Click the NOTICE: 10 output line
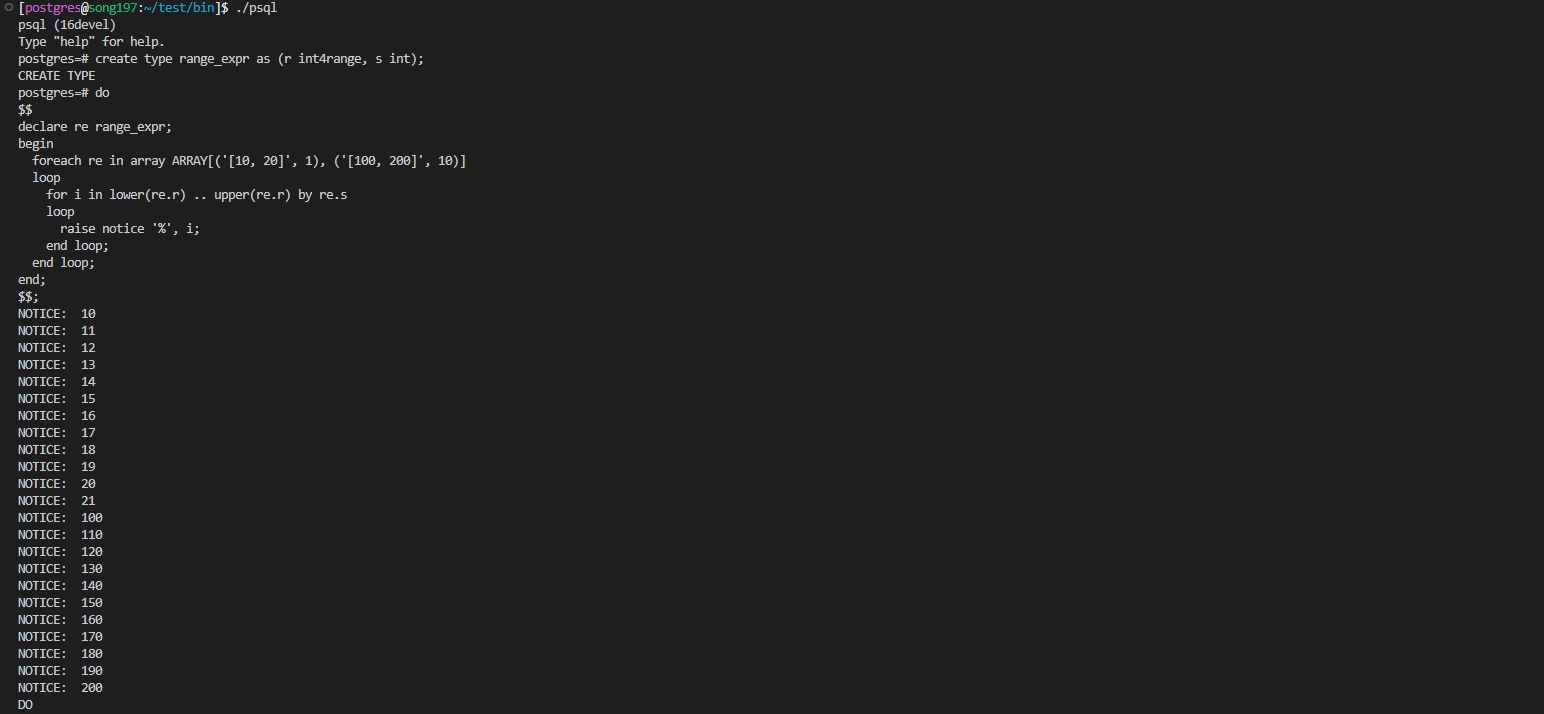Screen dimensions: 1544x714 pyautogui.click(x=57, y=314)
